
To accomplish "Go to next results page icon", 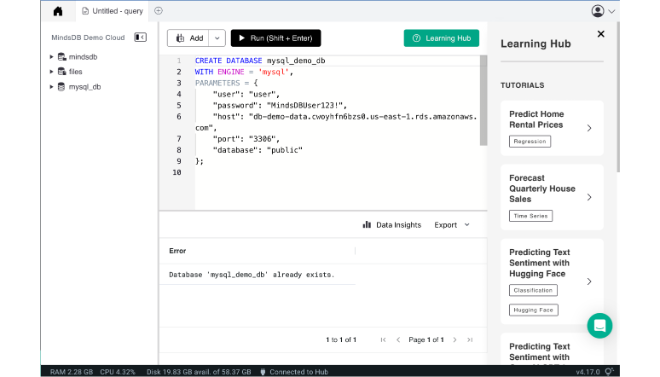I will 455,340.
